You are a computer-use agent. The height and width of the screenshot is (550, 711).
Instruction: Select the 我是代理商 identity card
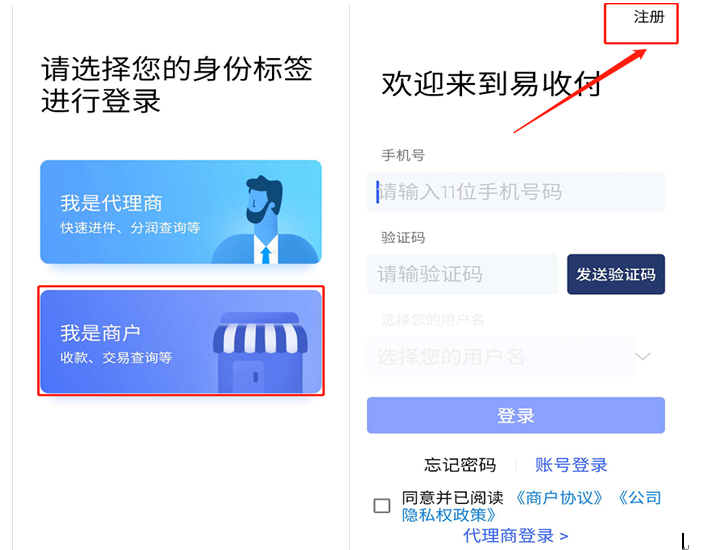(181, 212)
